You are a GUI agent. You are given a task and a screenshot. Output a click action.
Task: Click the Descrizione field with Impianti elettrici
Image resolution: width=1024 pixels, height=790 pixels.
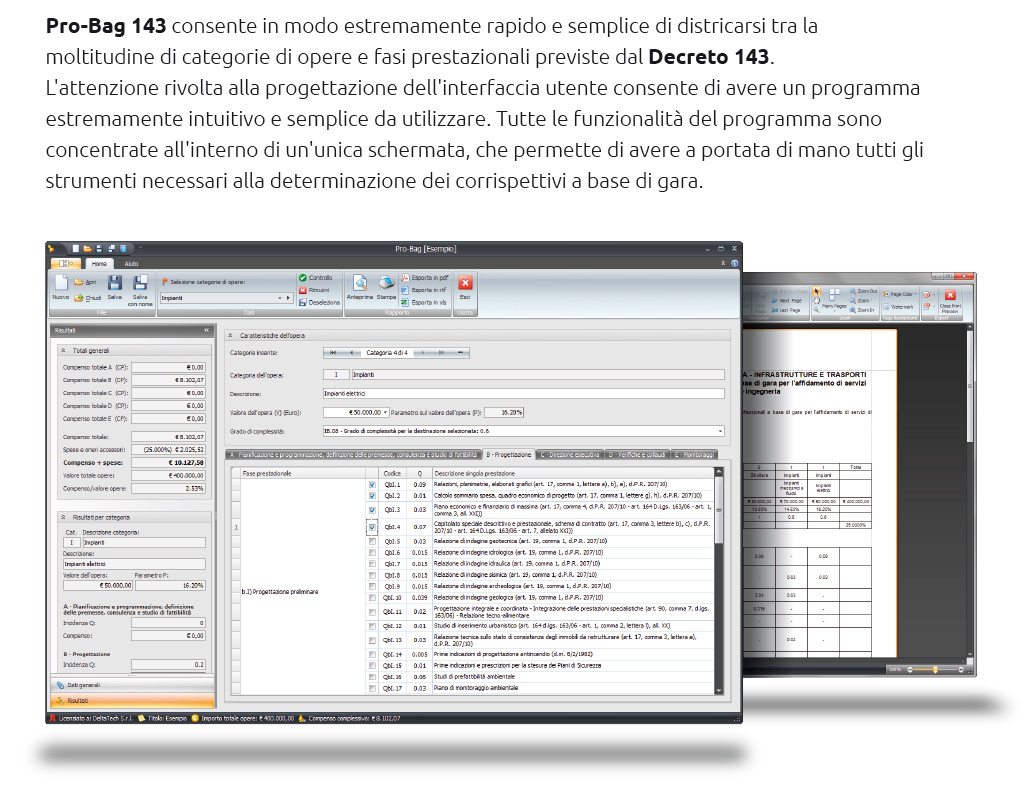click(x=524, y=394)
